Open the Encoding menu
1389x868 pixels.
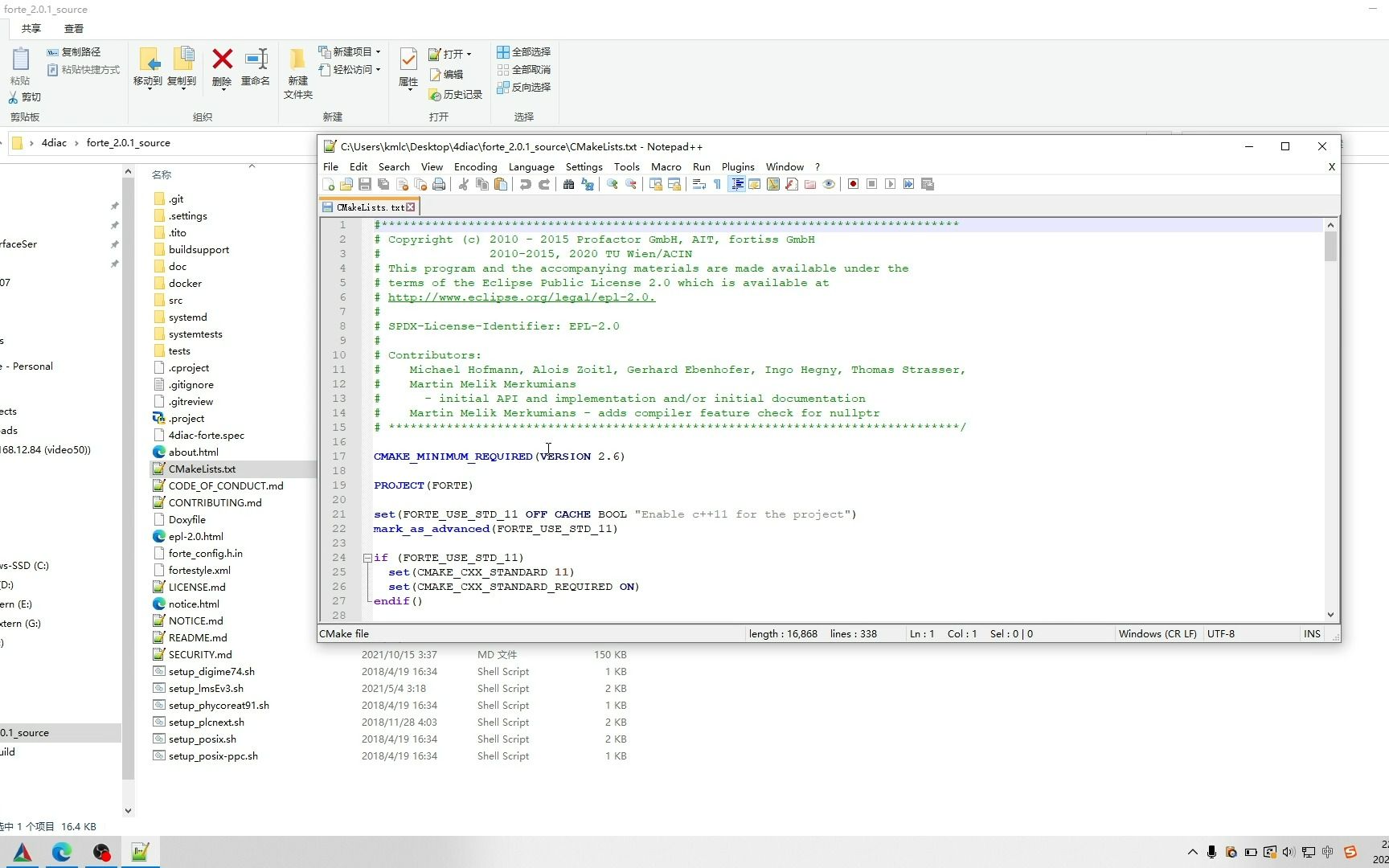475,166
